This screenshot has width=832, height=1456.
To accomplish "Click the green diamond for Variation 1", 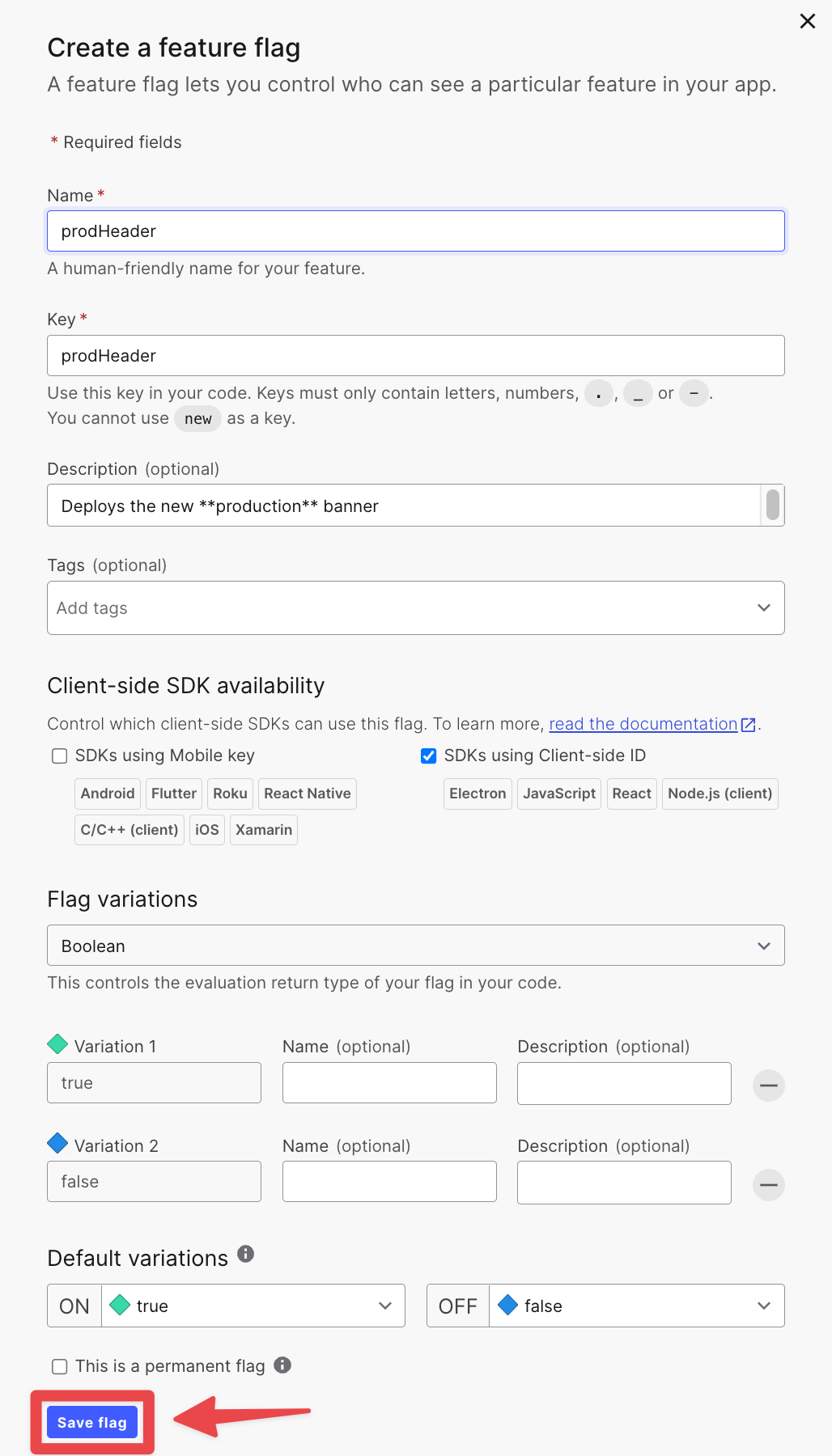I will [x=57, y=1044].
